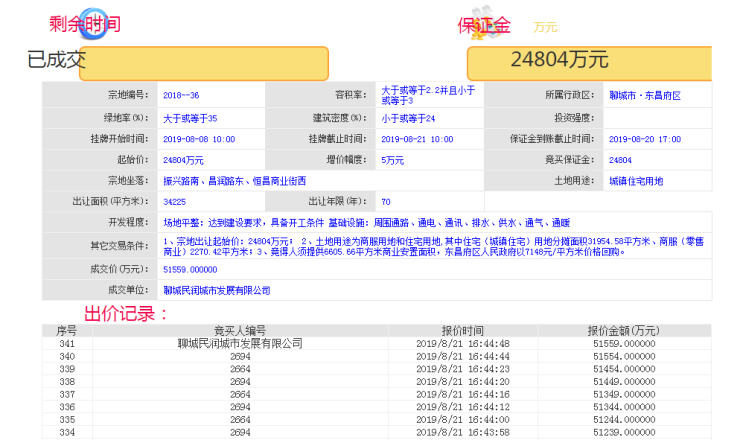Click the 已成交 status label

pyautogui.click(x=56, y=61)
